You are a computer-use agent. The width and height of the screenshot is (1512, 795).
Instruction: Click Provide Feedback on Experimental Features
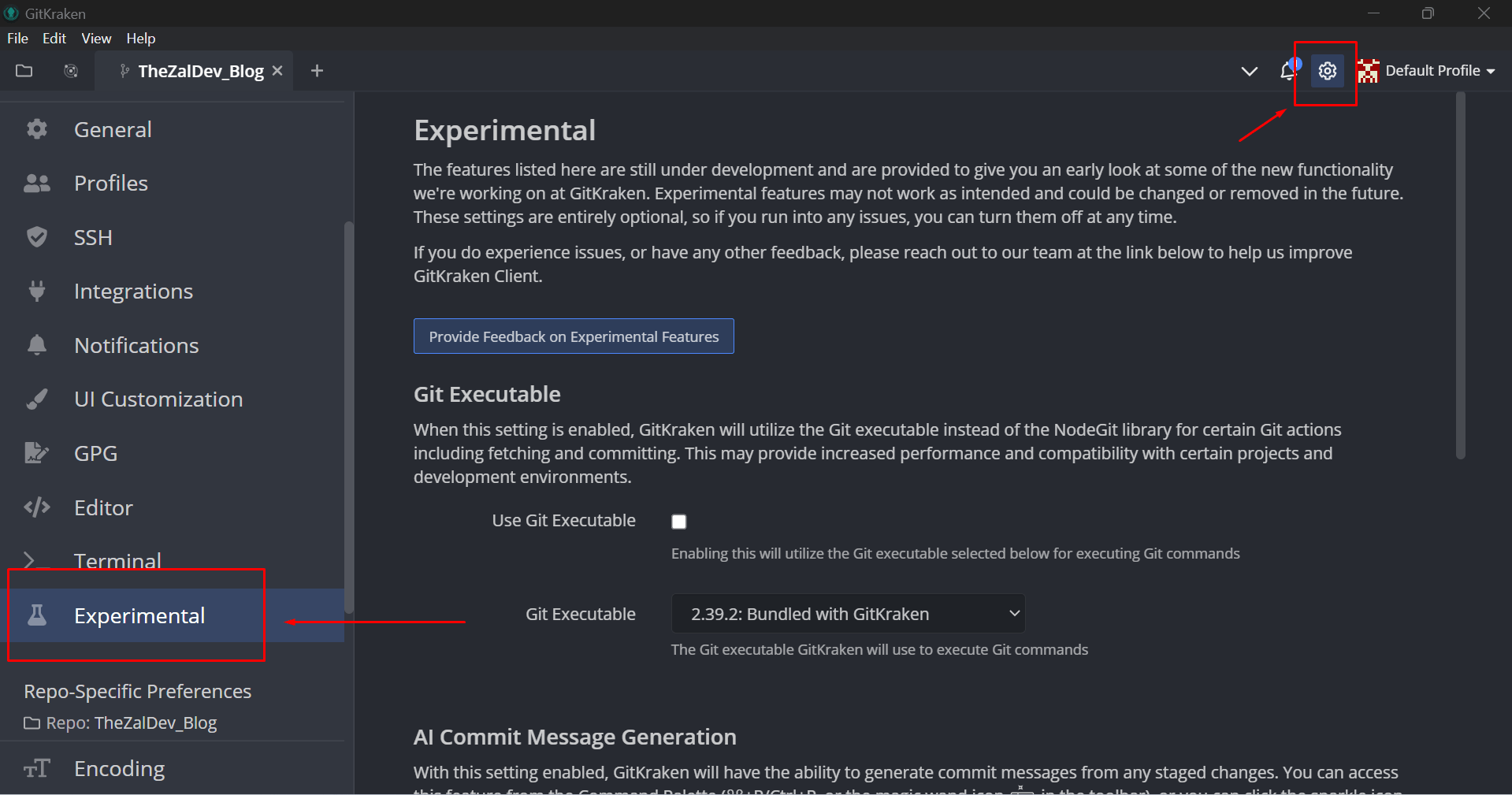(574, 336)
